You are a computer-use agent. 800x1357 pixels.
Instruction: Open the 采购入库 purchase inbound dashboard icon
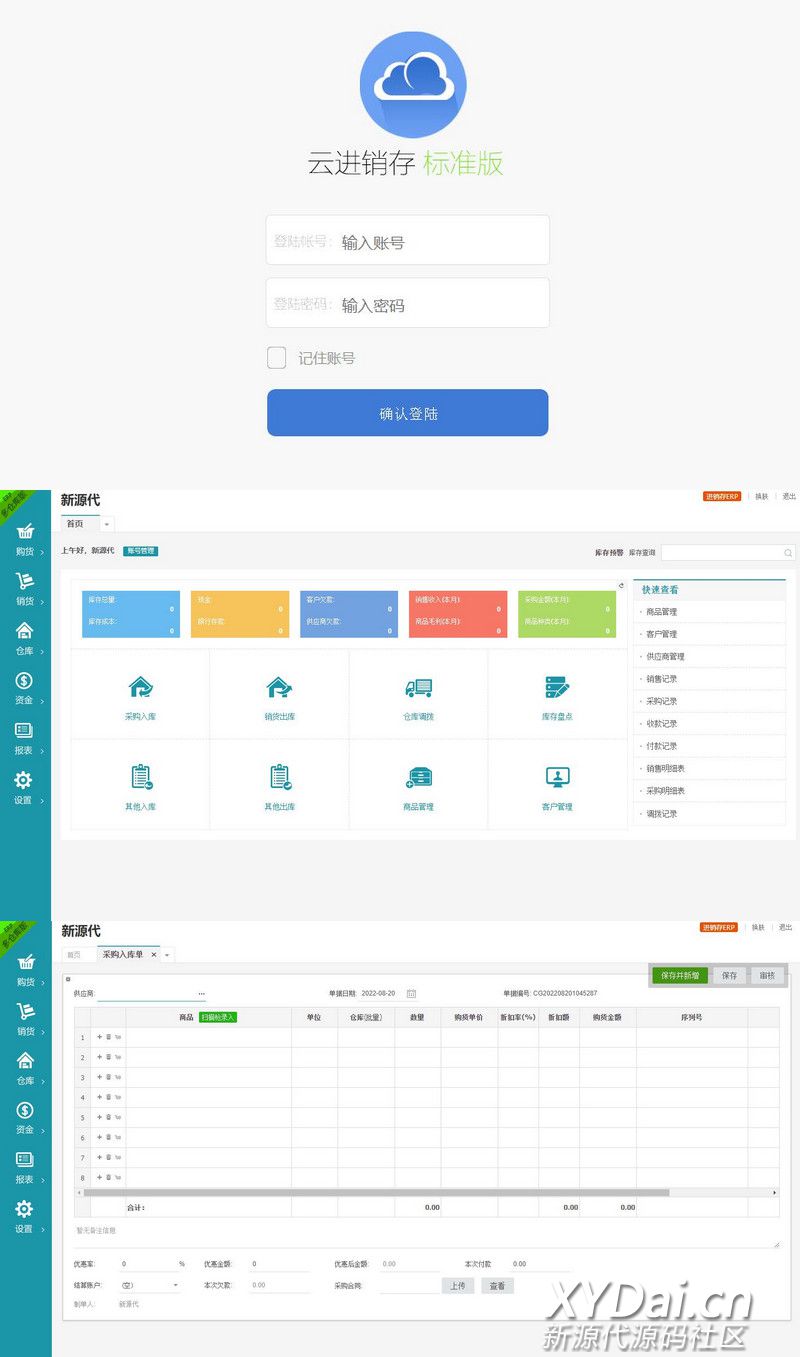(x=140, y=688)
